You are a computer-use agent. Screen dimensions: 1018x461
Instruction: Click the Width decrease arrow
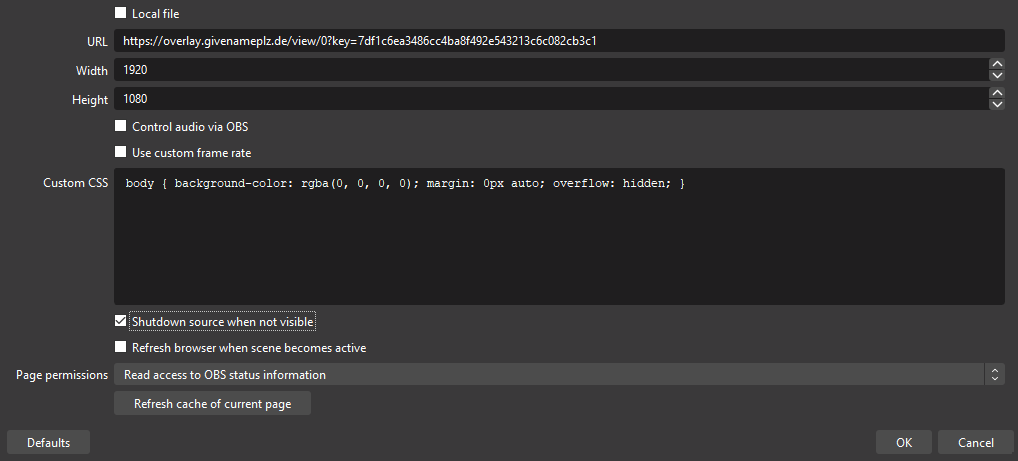pos(996,76)
